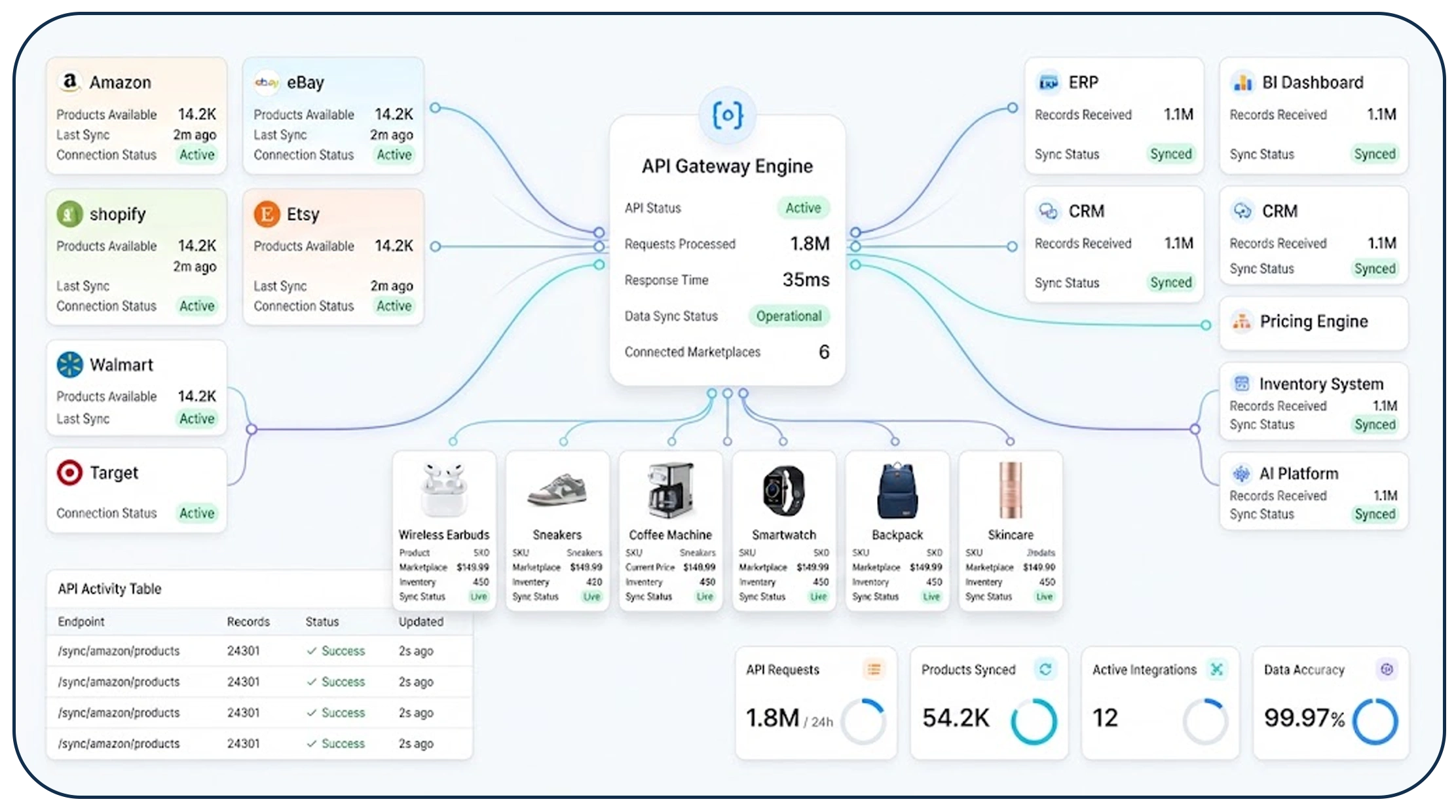This screenshot has height=812, width=1456.
Task: Click the Shopify logo icon
Action: tap(69, 214)
